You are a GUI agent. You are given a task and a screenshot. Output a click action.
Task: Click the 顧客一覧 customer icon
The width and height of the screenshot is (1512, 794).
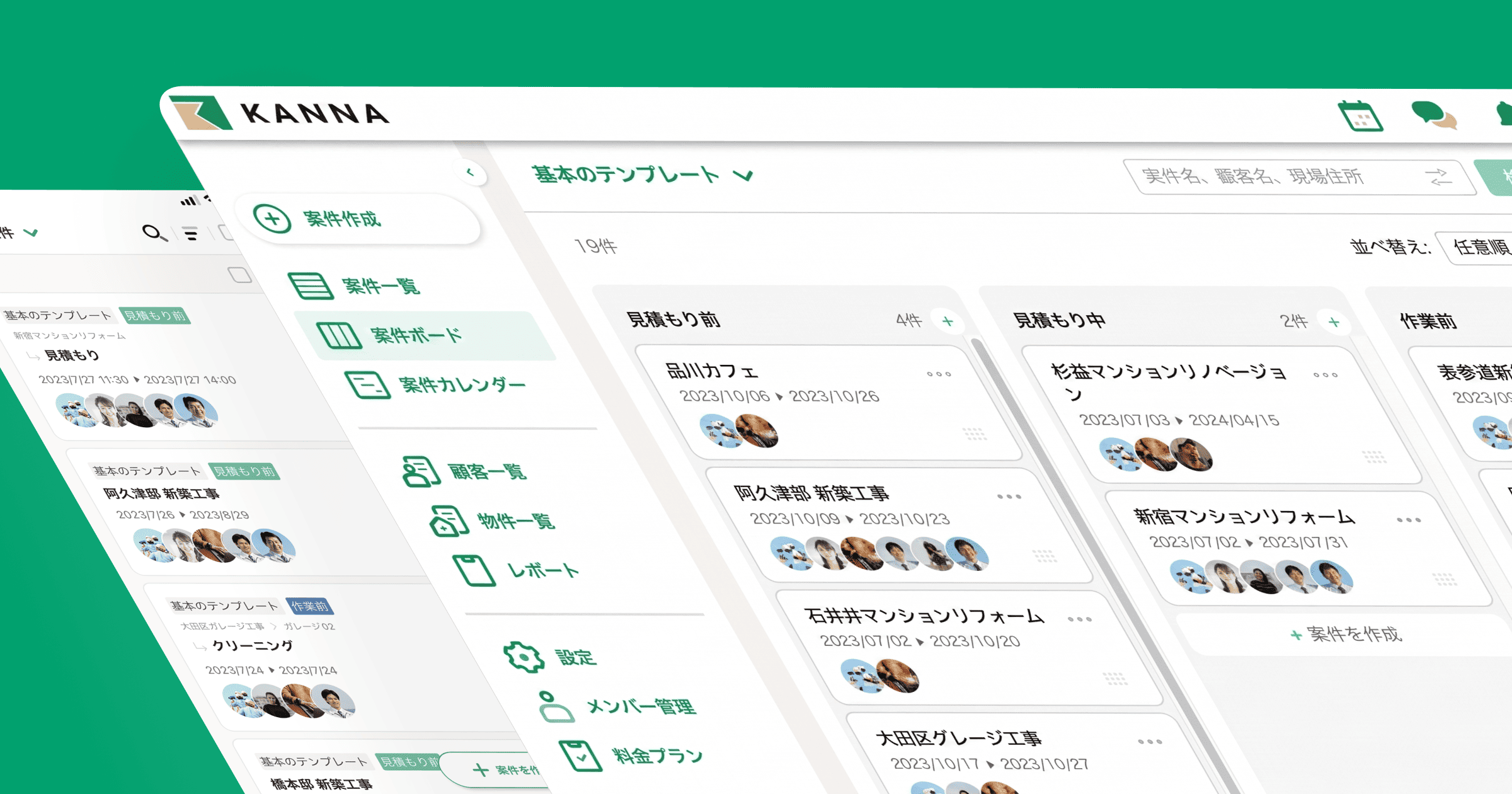pos(421,471)
